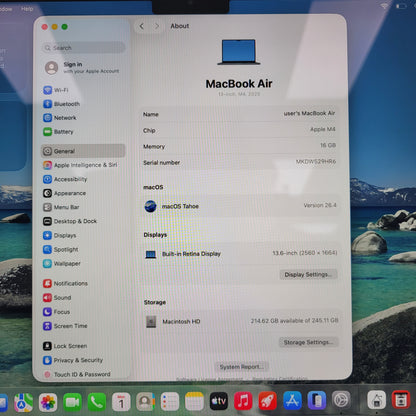Image resolution: width=416 pixels, height=416 pixels.
Task: Launch FaceTime from the Dock
Action: [72, 402]
